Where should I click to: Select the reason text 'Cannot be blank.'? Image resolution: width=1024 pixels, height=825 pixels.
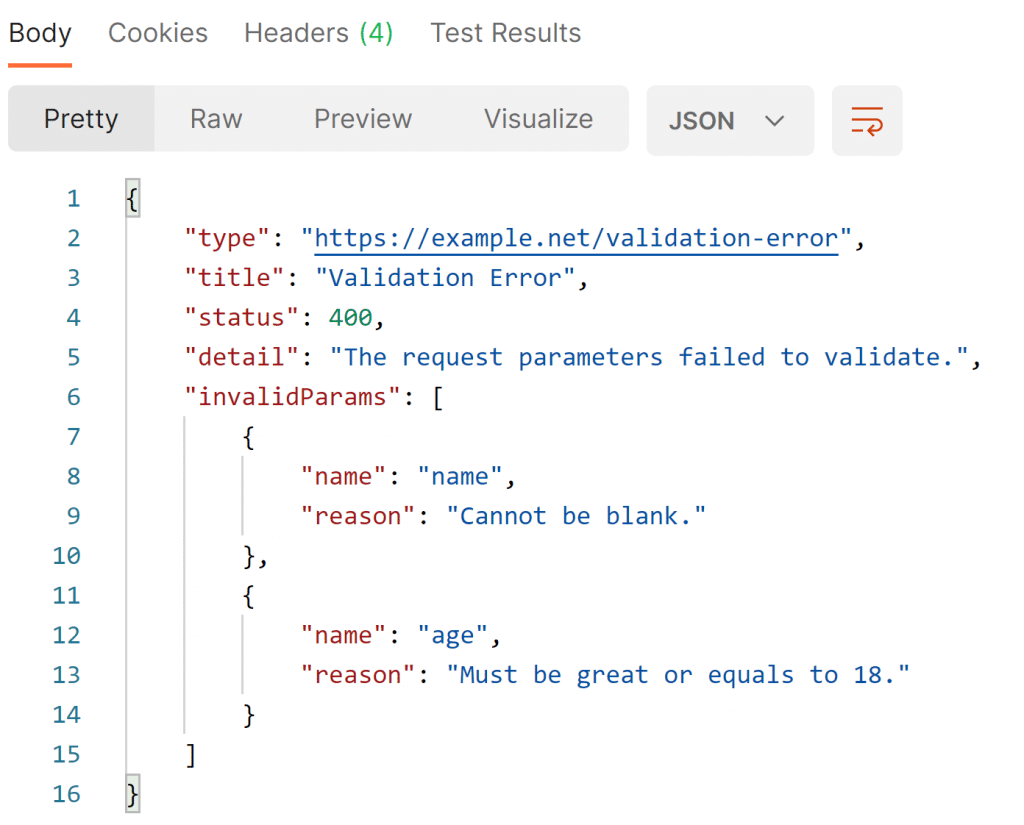(577, 516)
